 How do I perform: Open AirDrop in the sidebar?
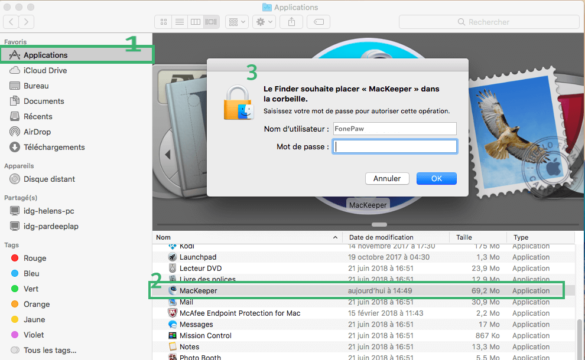tap(37, 132)
